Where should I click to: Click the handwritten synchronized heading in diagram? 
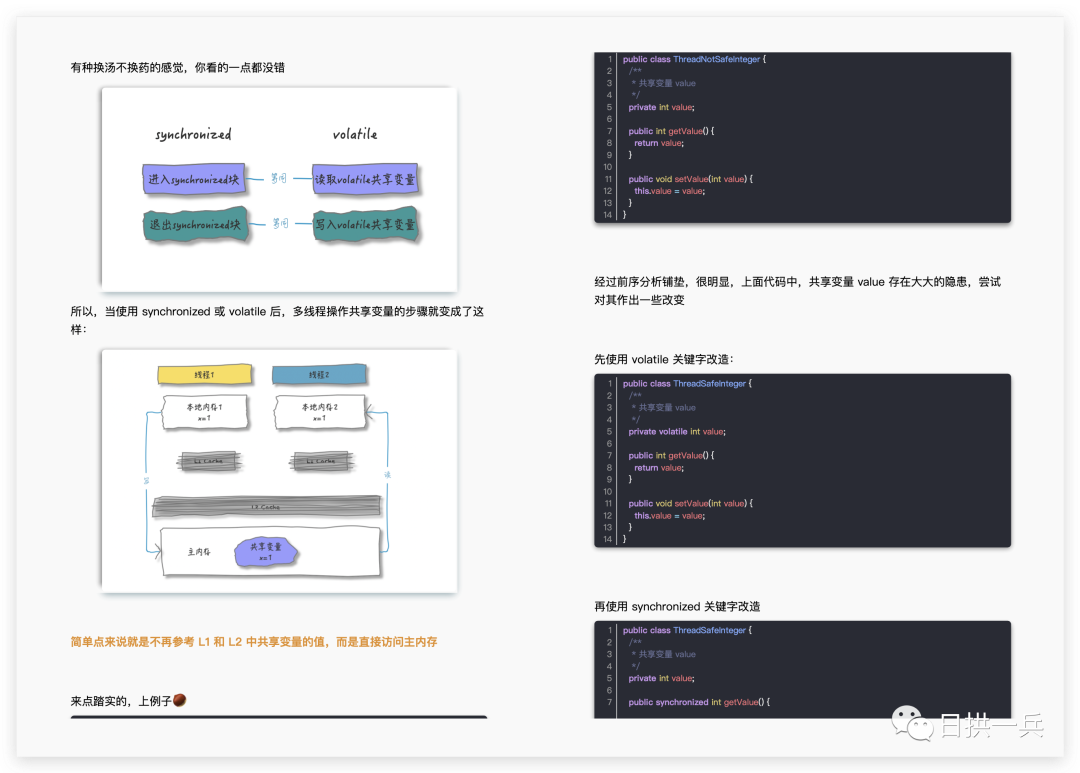tap(194, 134)
